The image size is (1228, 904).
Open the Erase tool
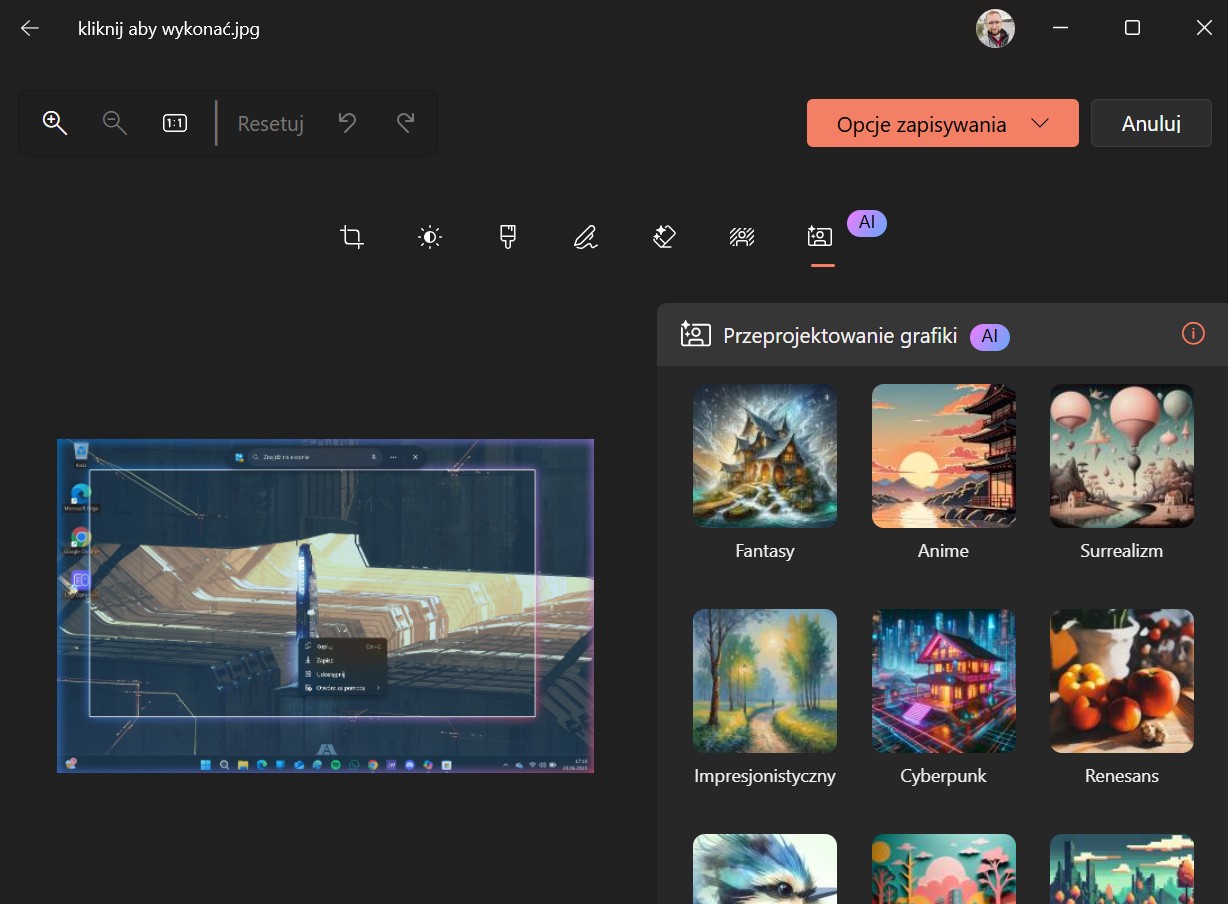pos(664,237)
